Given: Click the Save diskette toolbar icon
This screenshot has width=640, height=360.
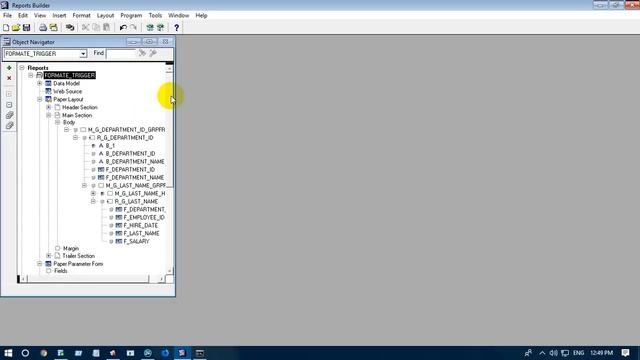Looking at the screenshot, I should (x=27, y=28).
